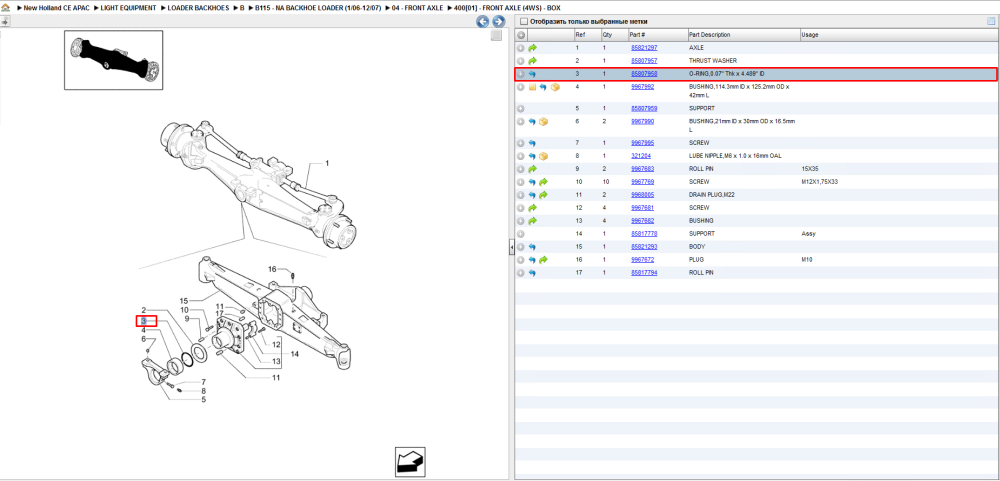Open the previous figure with left arrow
The image size is (1000, 481).
[483, 22]
